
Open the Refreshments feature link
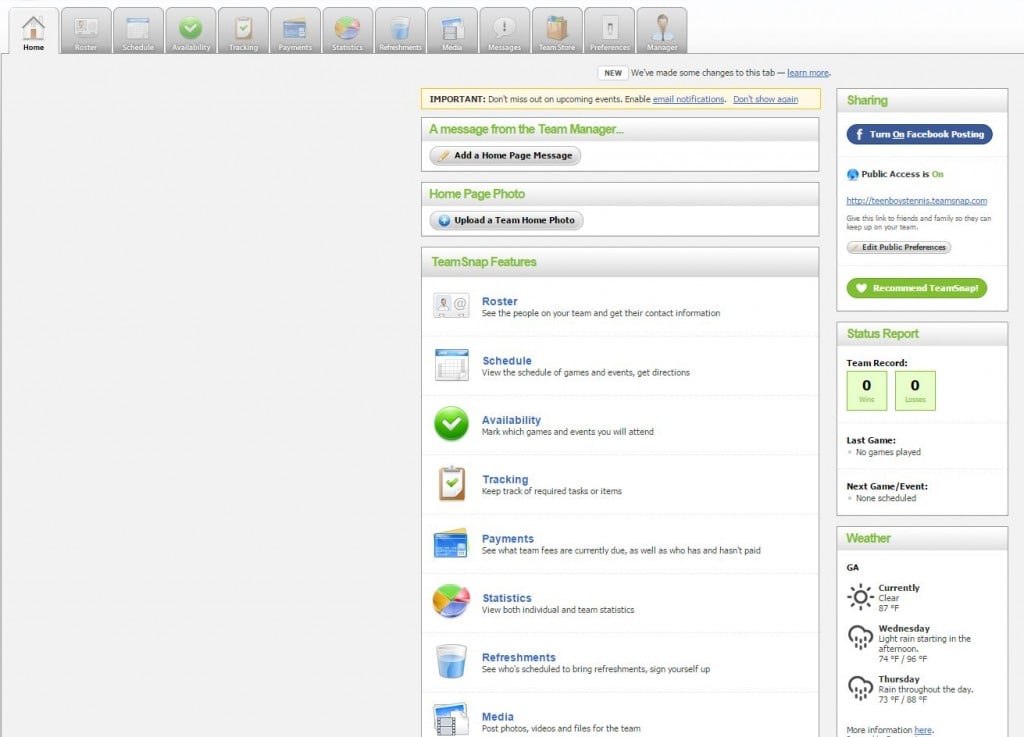(519, 658)
